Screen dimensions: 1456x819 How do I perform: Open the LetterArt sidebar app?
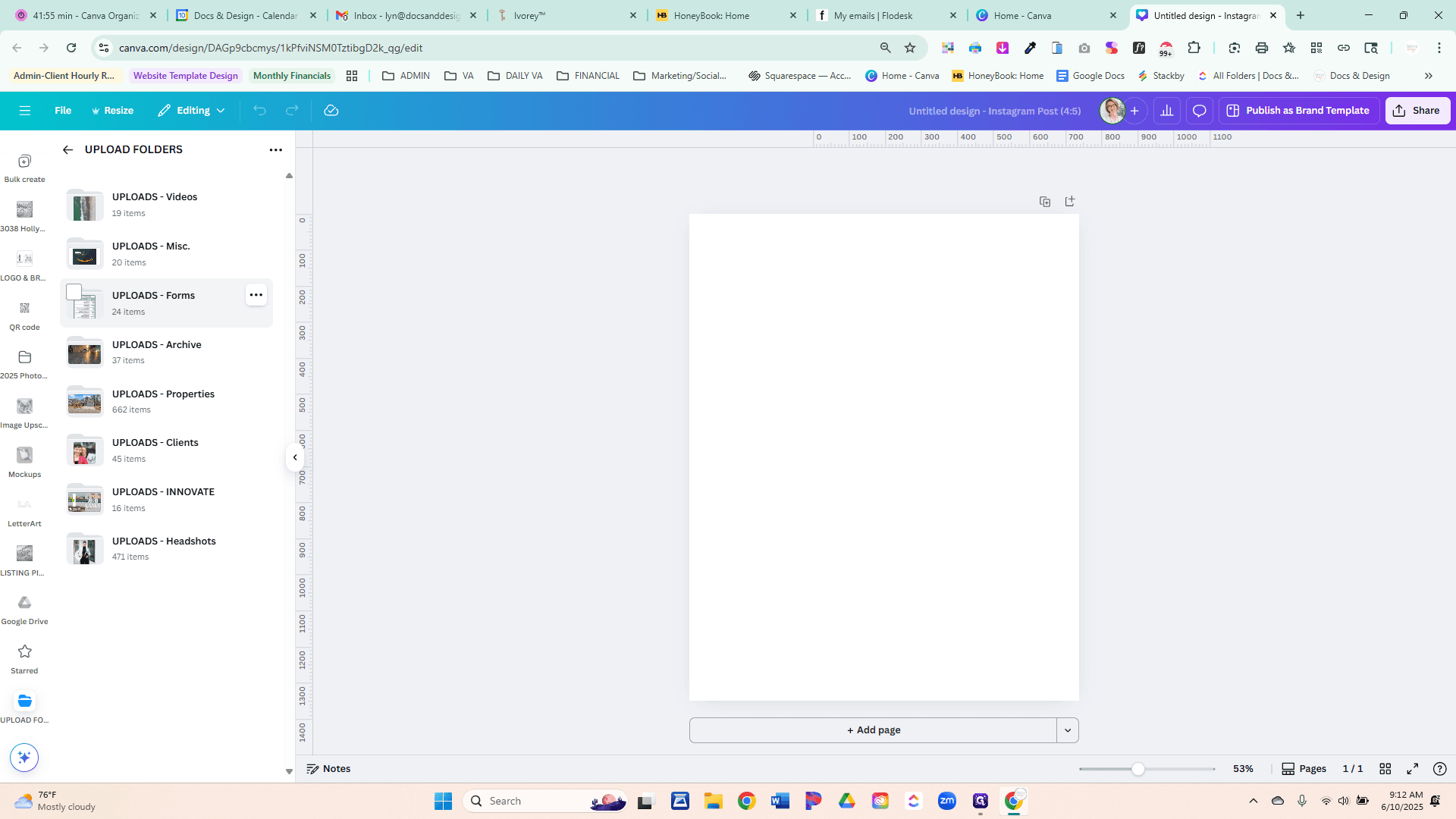point(24,512)
